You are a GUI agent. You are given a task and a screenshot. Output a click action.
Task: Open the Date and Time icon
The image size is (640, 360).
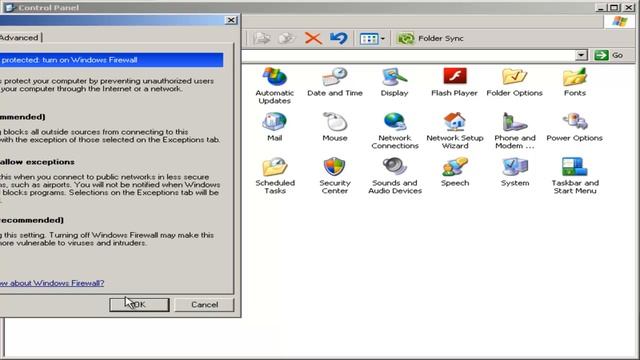(335, 82)
